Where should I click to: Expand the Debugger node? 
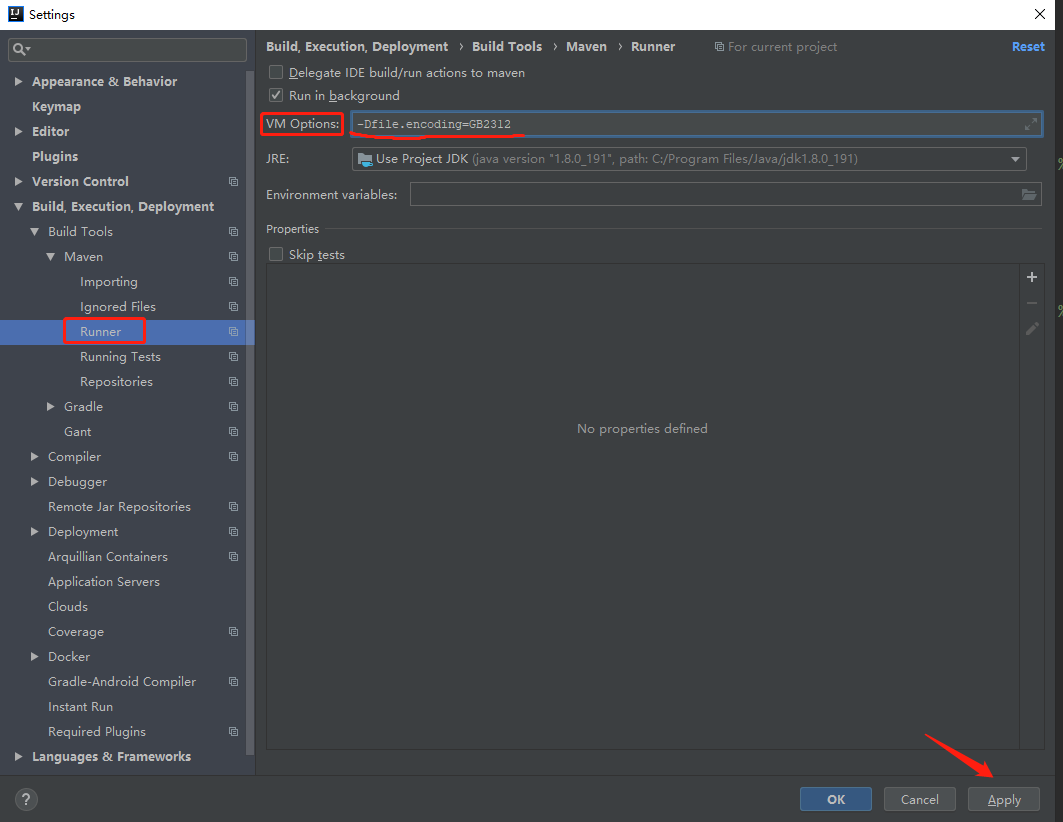coord(35,482)
